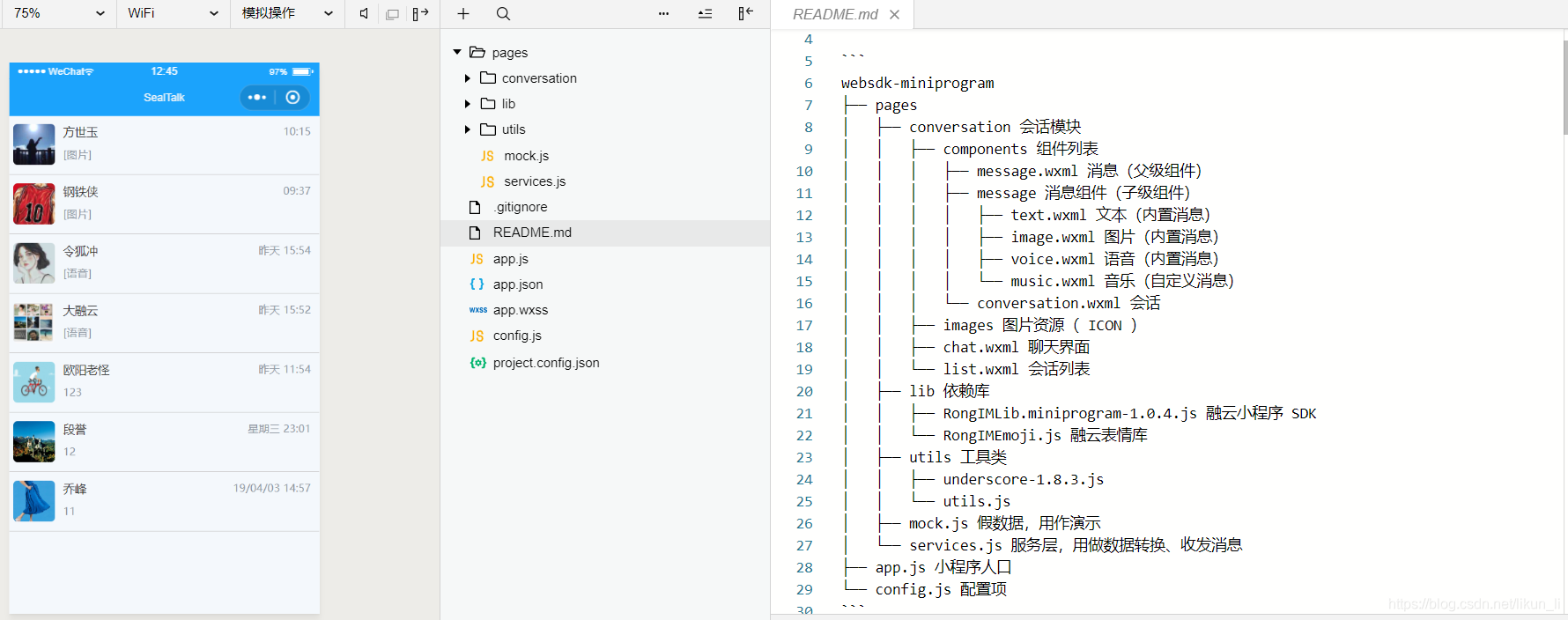
Task: Click the collapse-all tree icon
Action: coord(705,13)
